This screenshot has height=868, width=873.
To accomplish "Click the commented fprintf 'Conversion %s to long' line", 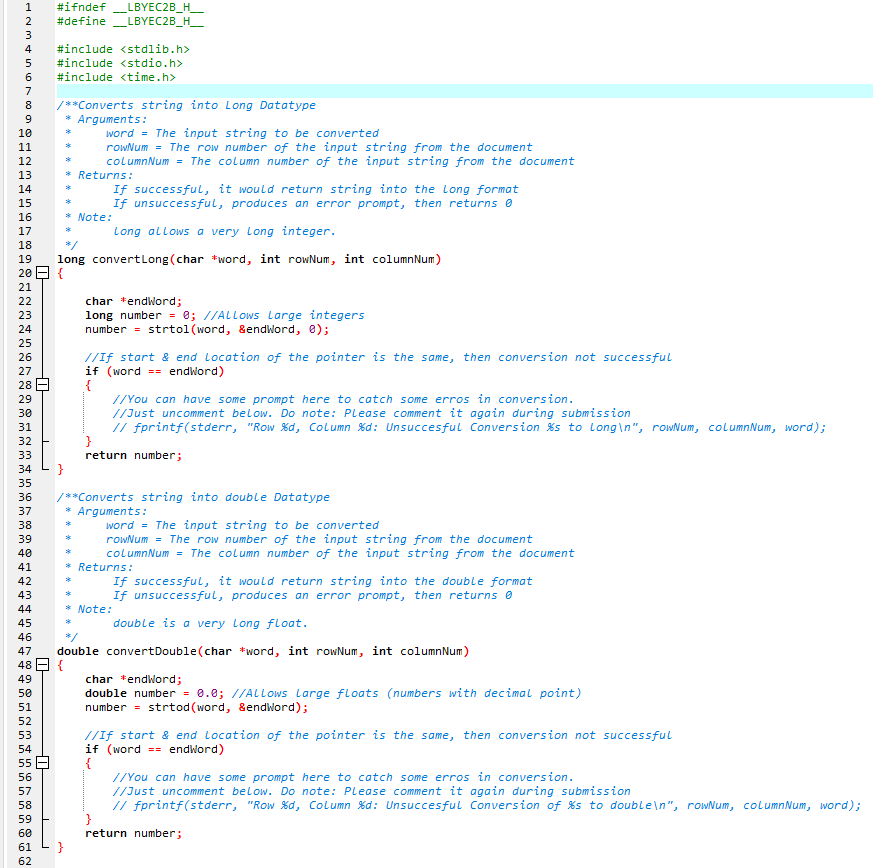I will (x=469, y=427).
